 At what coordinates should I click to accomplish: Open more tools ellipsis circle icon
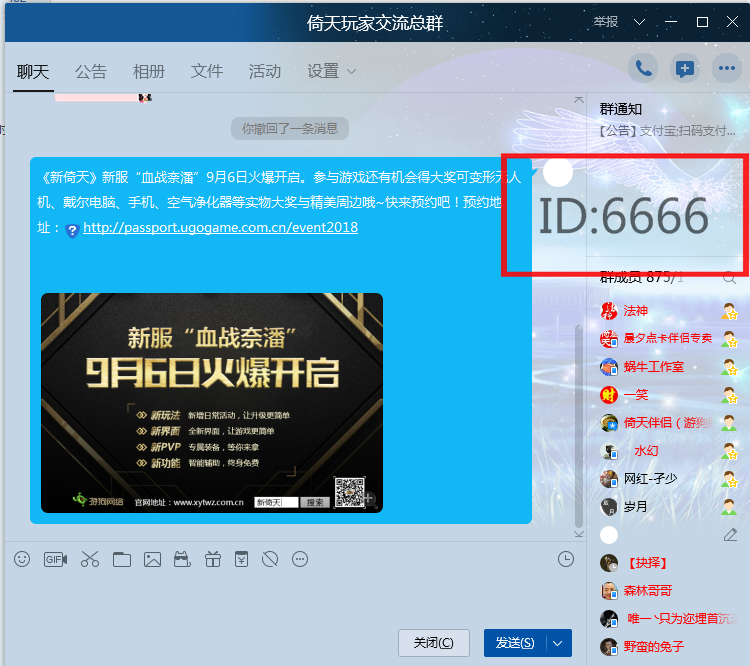[300, 559]
